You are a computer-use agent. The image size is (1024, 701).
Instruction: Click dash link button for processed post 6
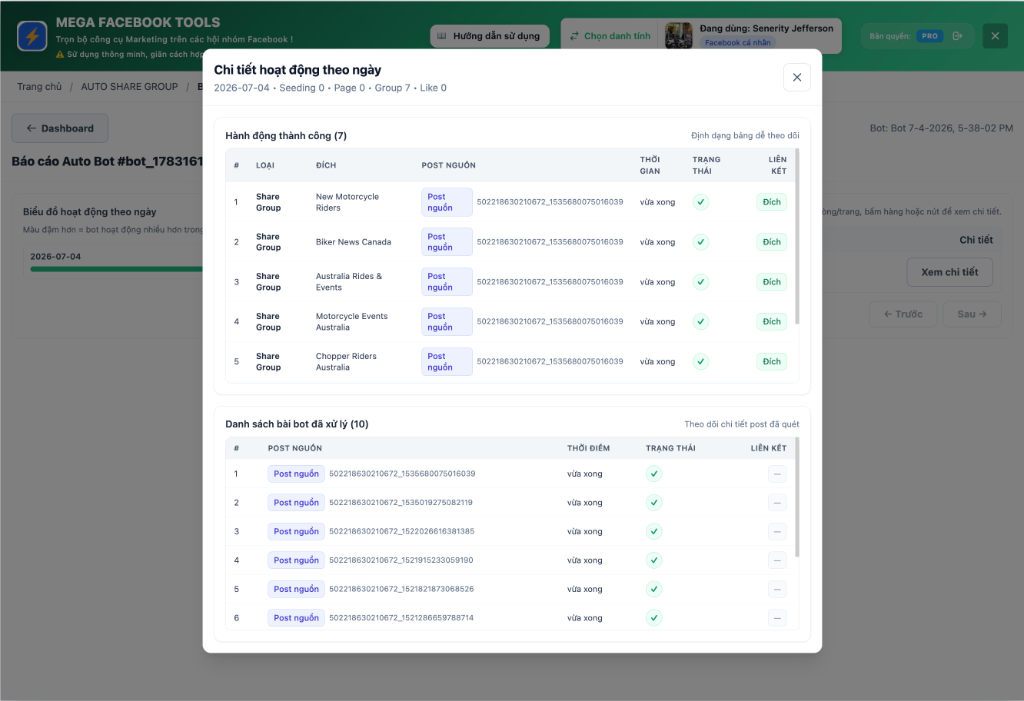[777, 617]
